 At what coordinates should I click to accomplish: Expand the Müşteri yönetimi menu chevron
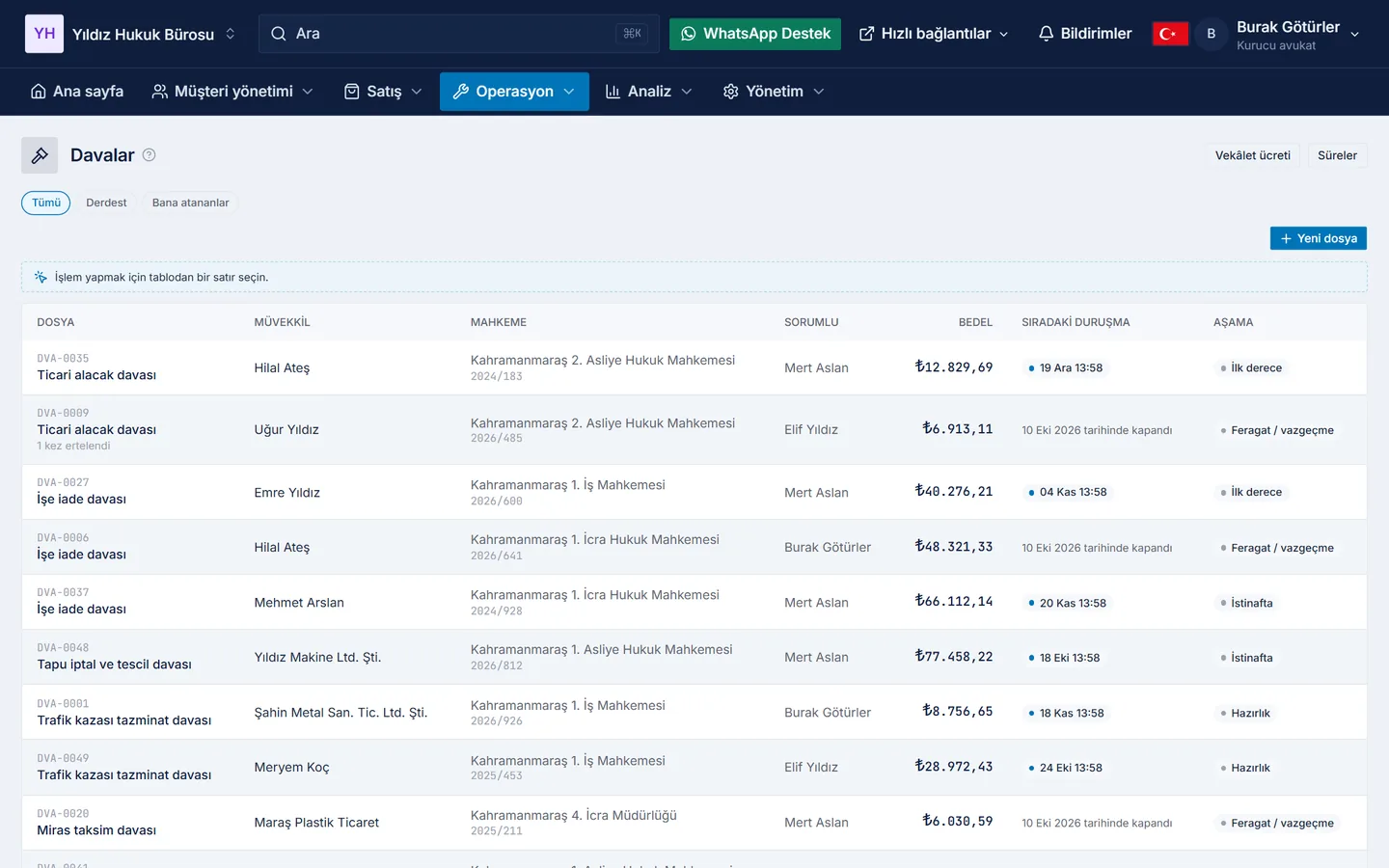click(x=308, y=92)
